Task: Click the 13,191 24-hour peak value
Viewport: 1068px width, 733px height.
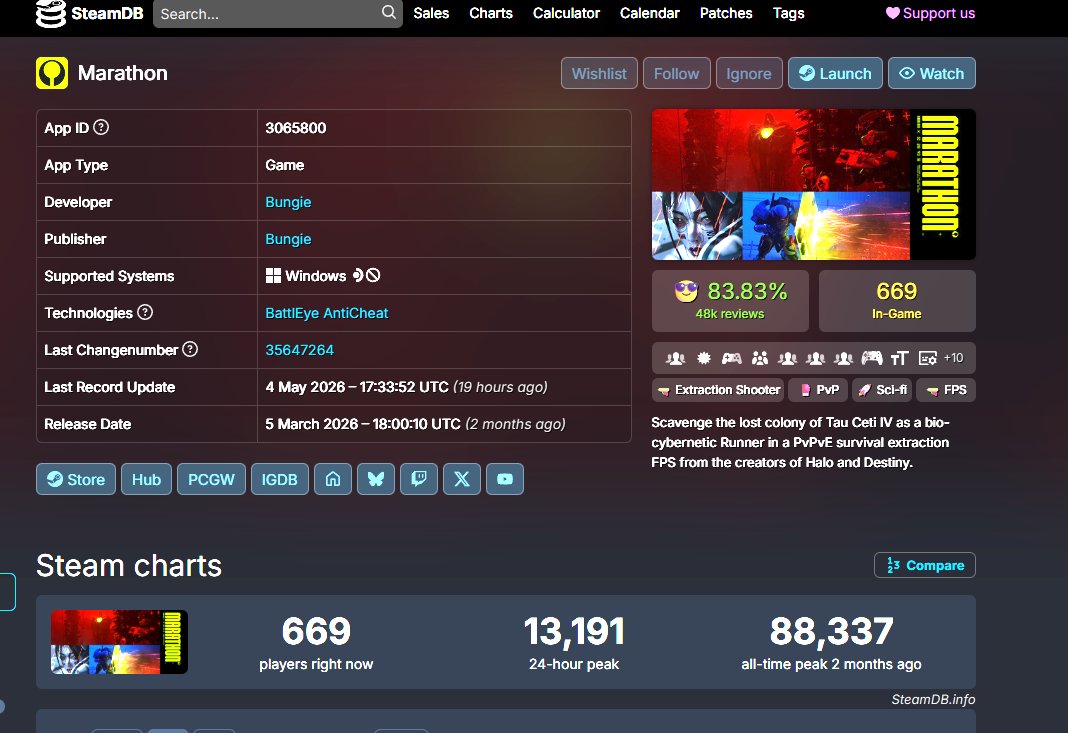Action: [x=574, y=631]
